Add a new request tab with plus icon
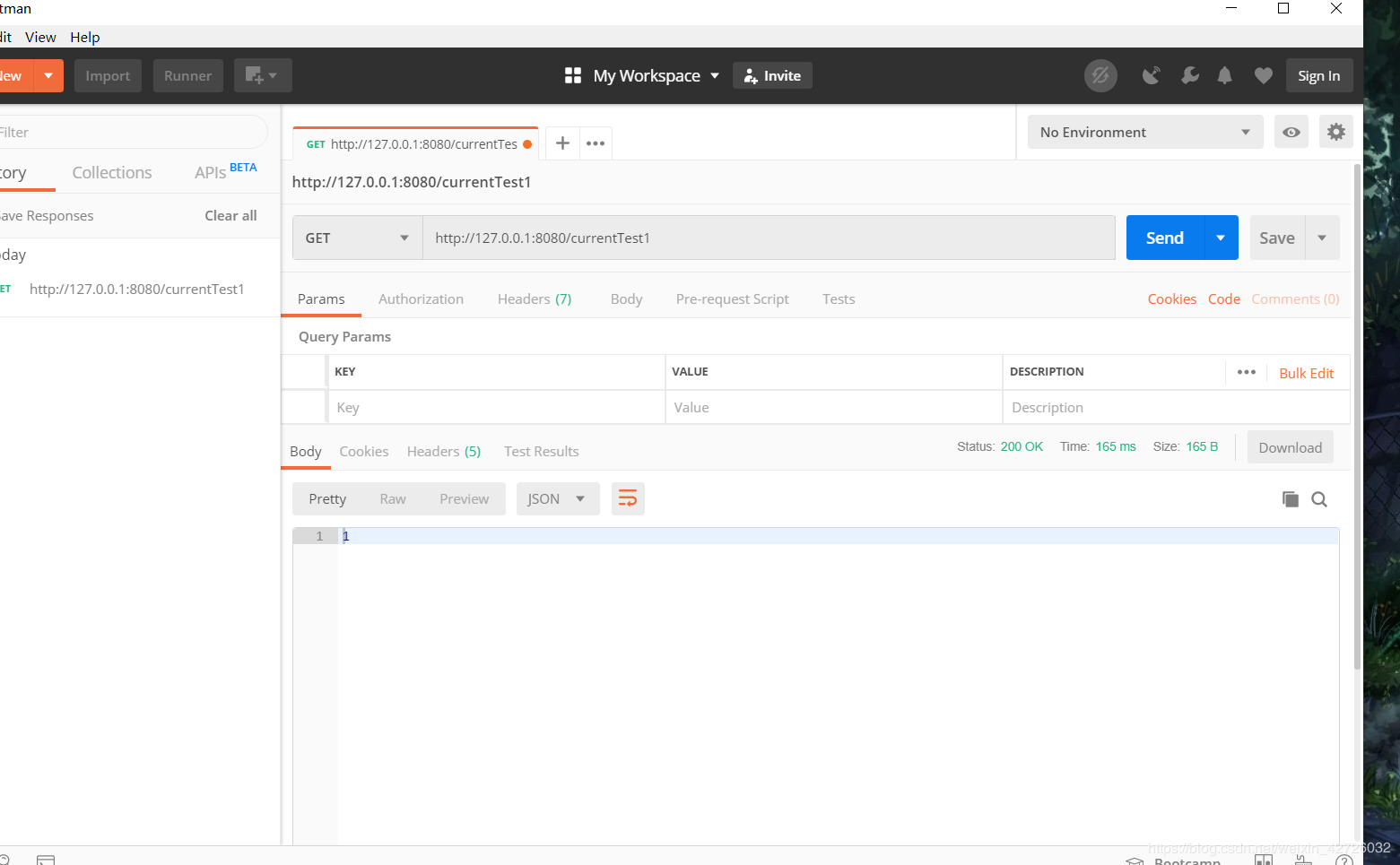The width and height of the screenshot is (1400, 865). click(562, 143)
